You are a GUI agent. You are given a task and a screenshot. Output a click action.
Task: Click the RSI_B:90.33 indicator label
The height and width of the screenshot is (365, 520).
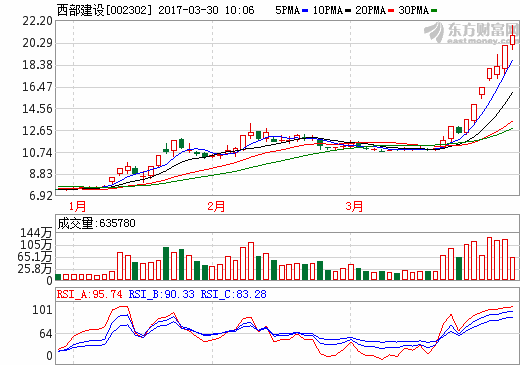[161, 294]
